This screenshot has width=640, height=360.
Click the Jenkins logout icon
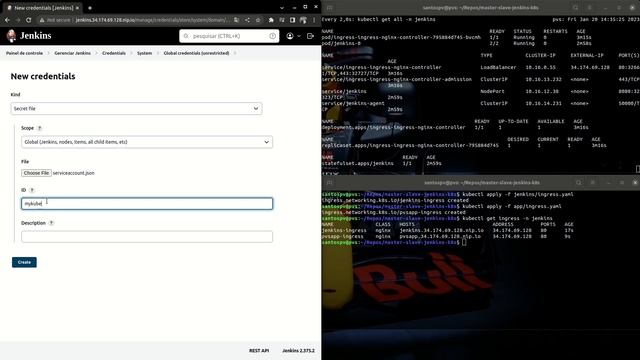click(310, 36)
